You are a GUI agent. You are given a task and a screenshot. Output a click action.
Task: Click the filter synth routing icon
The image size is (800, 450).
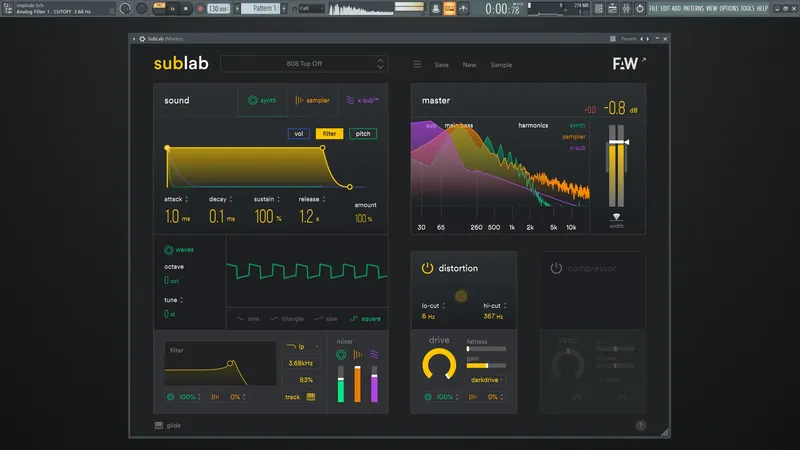point(170,396)
